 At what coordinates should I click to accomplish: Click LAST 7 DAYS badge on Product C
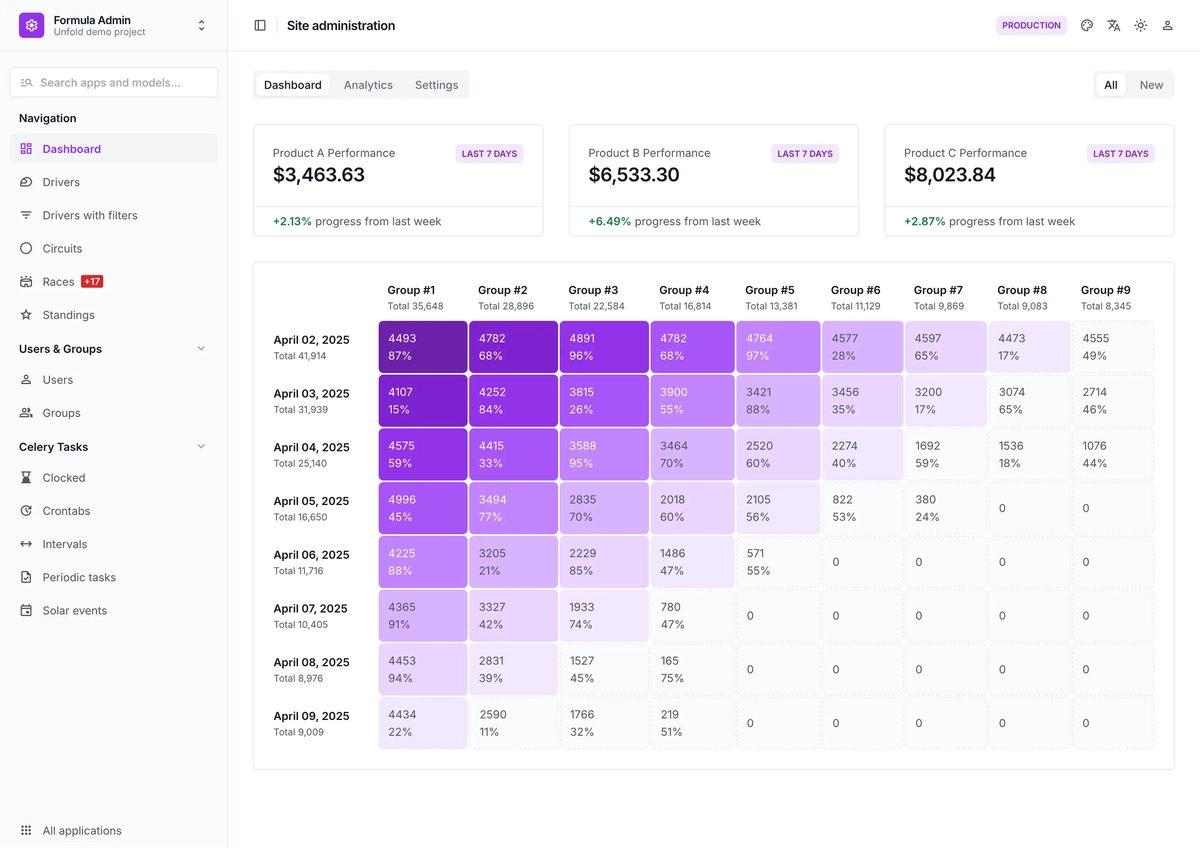pos(1121,154)
